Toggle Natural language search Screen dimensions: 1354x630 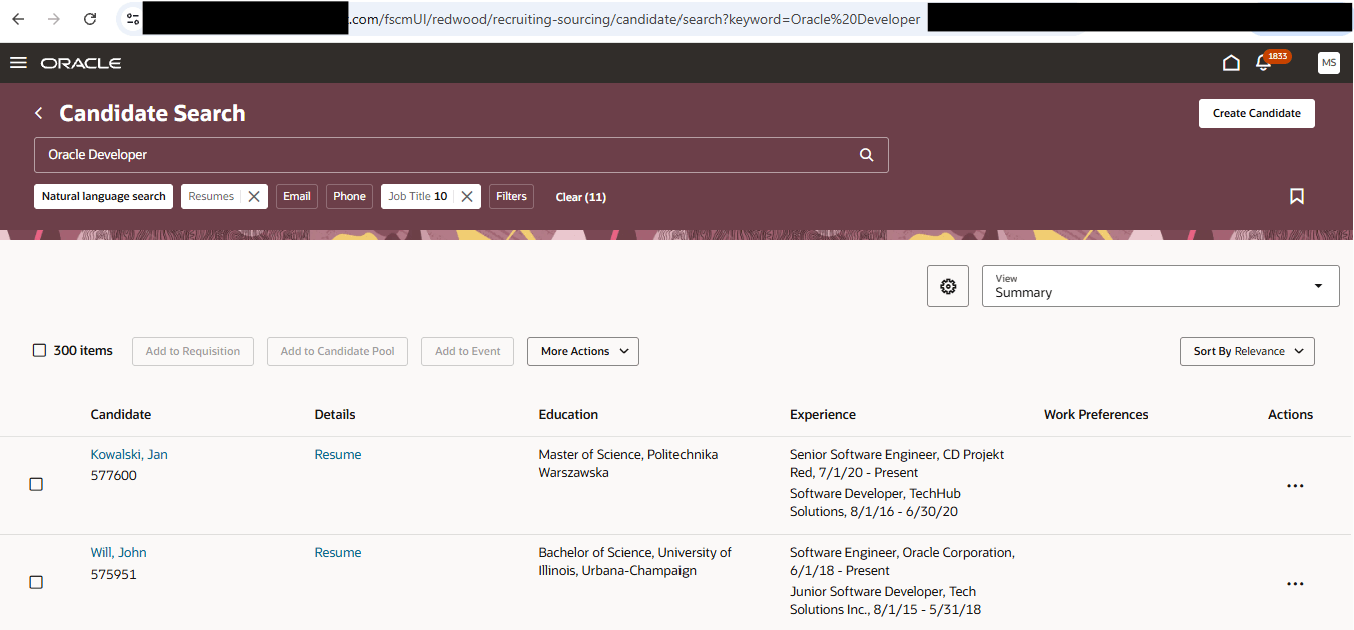click(104, 196)
